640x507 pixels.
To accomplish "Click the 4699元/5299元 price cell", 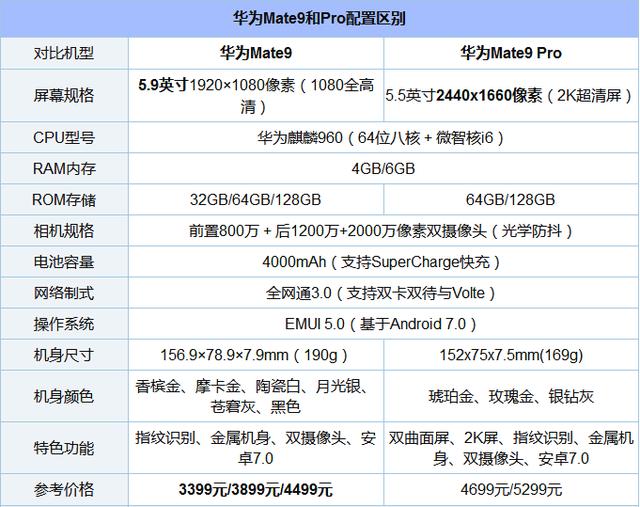I will click(x=511, y=489).
